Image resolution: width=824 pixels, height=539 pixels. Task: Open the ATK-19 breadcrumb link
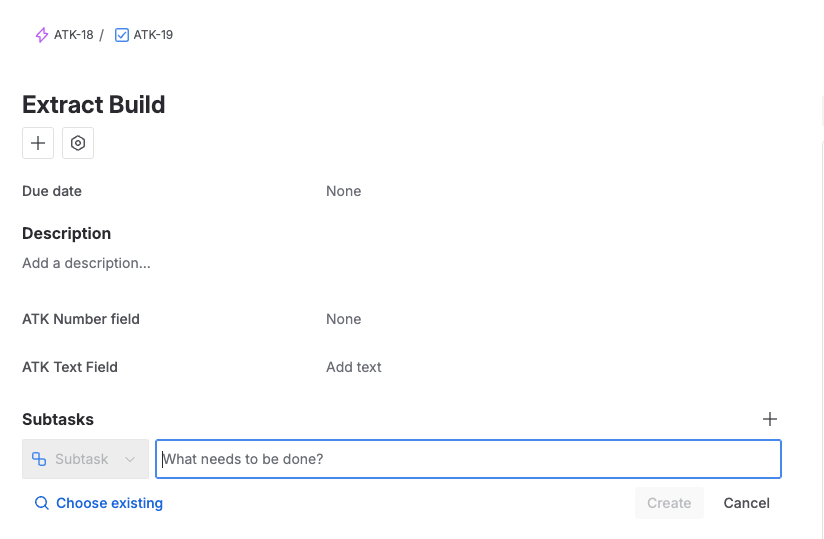pos(153,35)
